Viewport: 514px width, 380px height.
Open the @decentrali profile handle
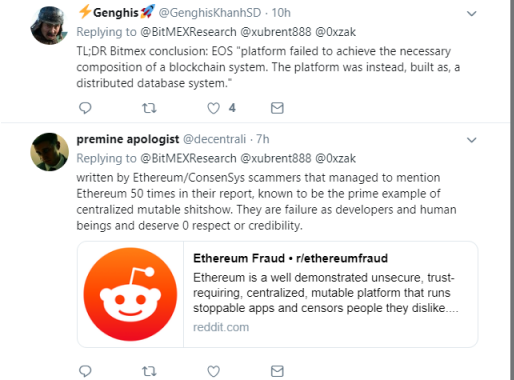[x=214, y=139]
